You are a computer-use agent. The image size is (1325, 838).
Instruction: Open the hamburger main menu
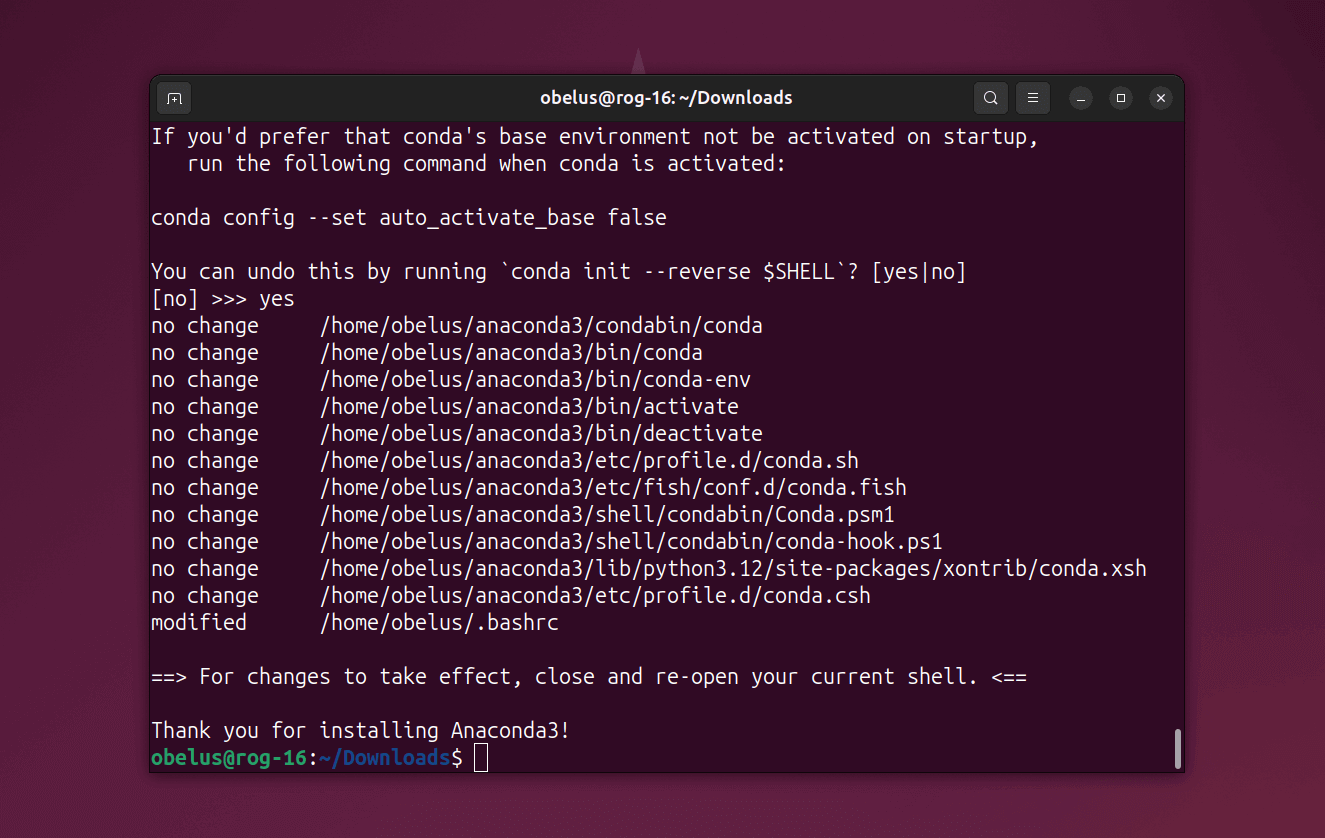1033,98
